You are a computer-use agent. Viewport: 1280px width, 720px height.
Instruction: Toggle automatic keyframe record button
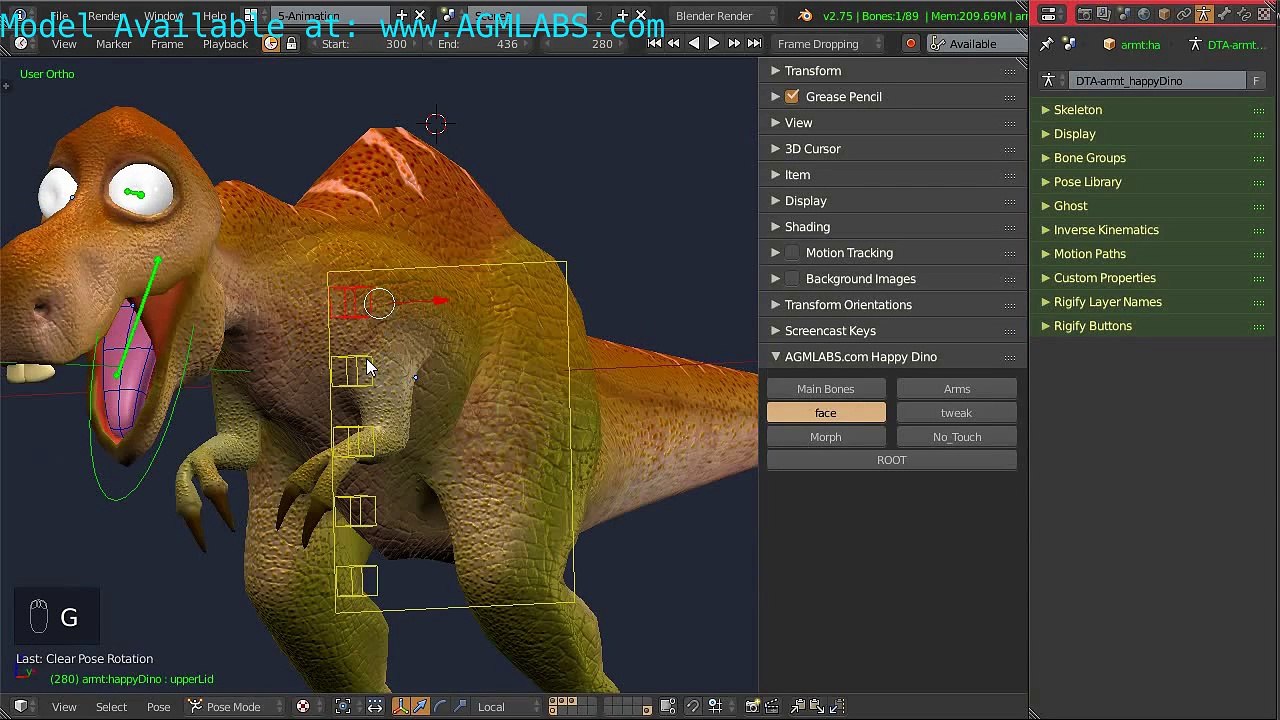pyautogui.click(x=910, y=44)
